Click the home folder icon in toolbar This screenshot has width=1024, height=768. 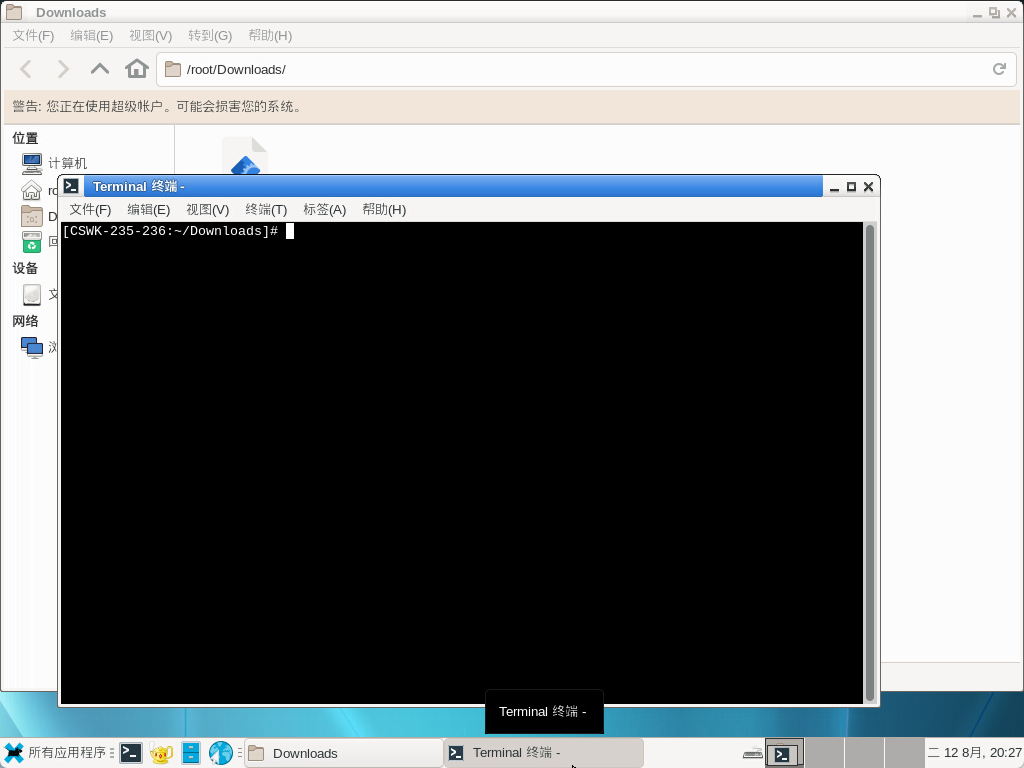137,69
